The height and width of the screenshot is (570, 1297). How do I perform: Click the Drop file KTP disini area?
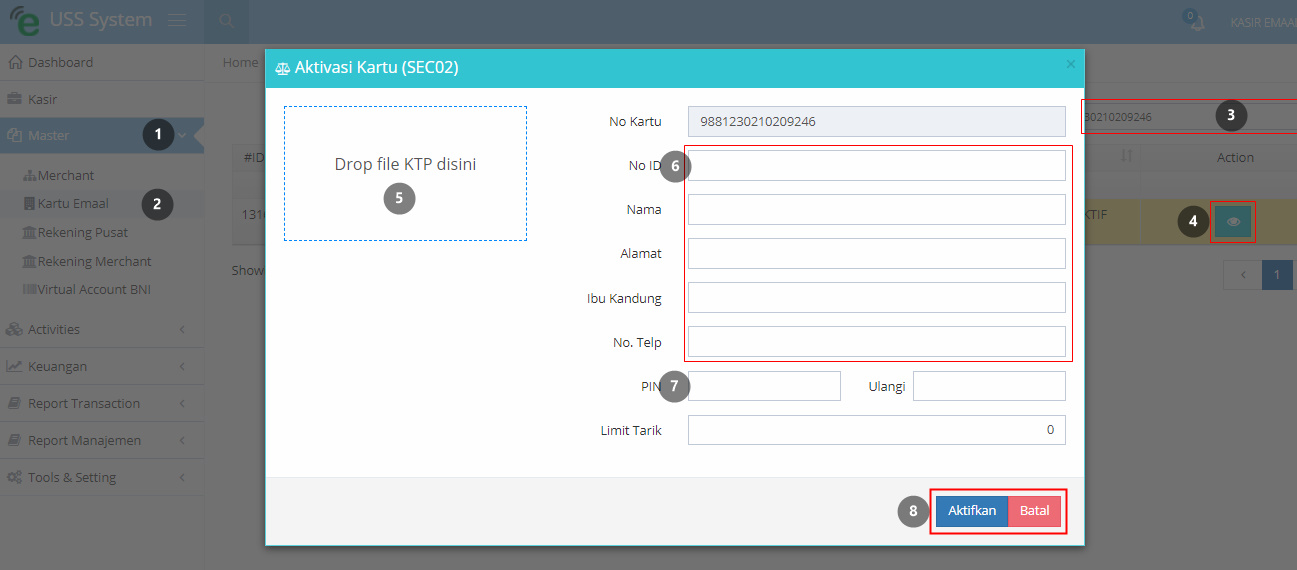pos(405,174)
